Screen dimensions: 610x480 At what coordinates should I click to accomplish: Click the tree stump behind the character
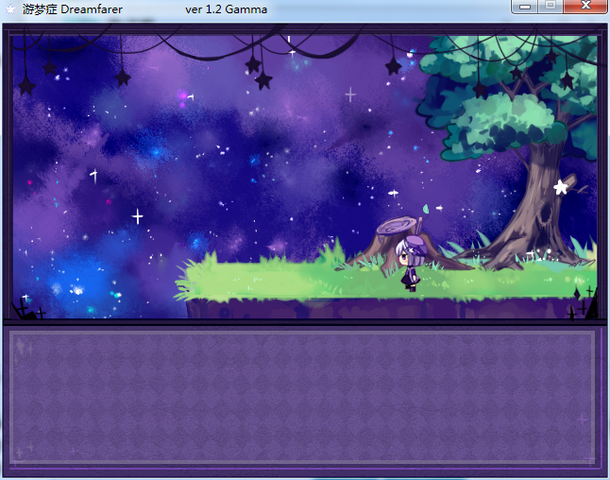[405, 245]
